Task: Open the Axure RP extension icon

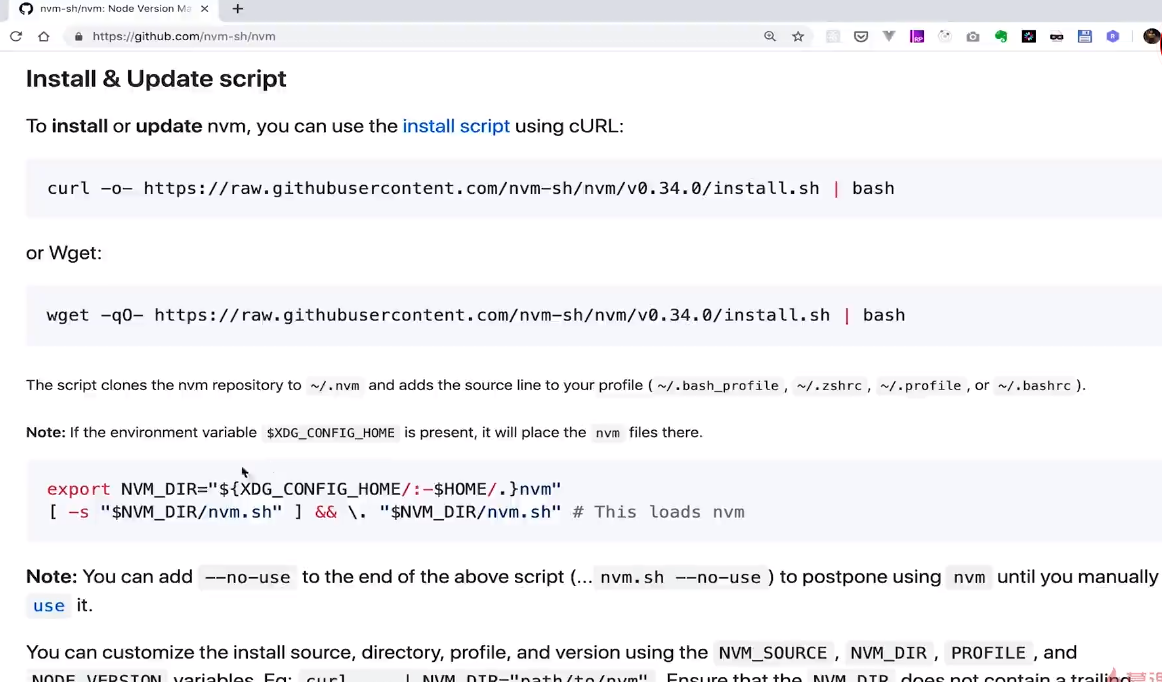Action: tap(917, 36)
